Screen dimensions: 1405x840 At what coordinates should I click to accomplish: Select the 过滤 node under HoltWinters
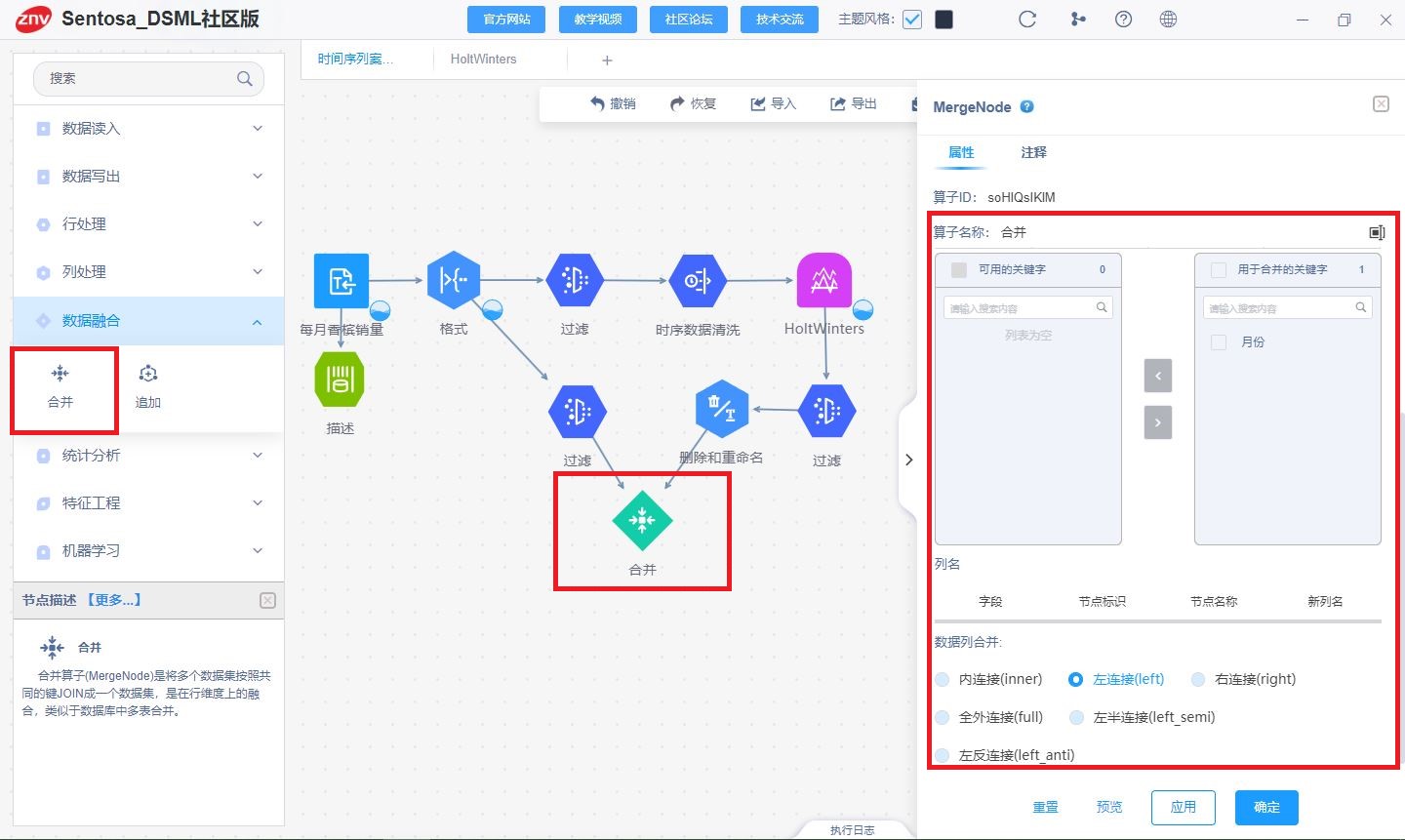[x=826, y=412]
